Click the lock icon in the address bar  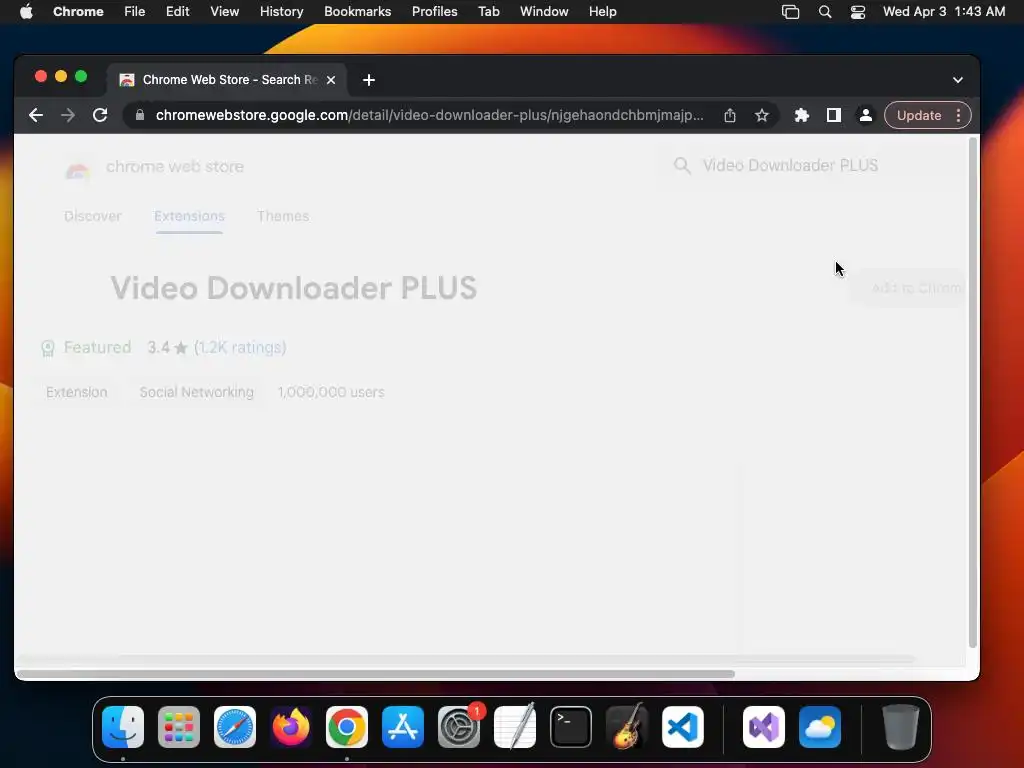[139, 115]
